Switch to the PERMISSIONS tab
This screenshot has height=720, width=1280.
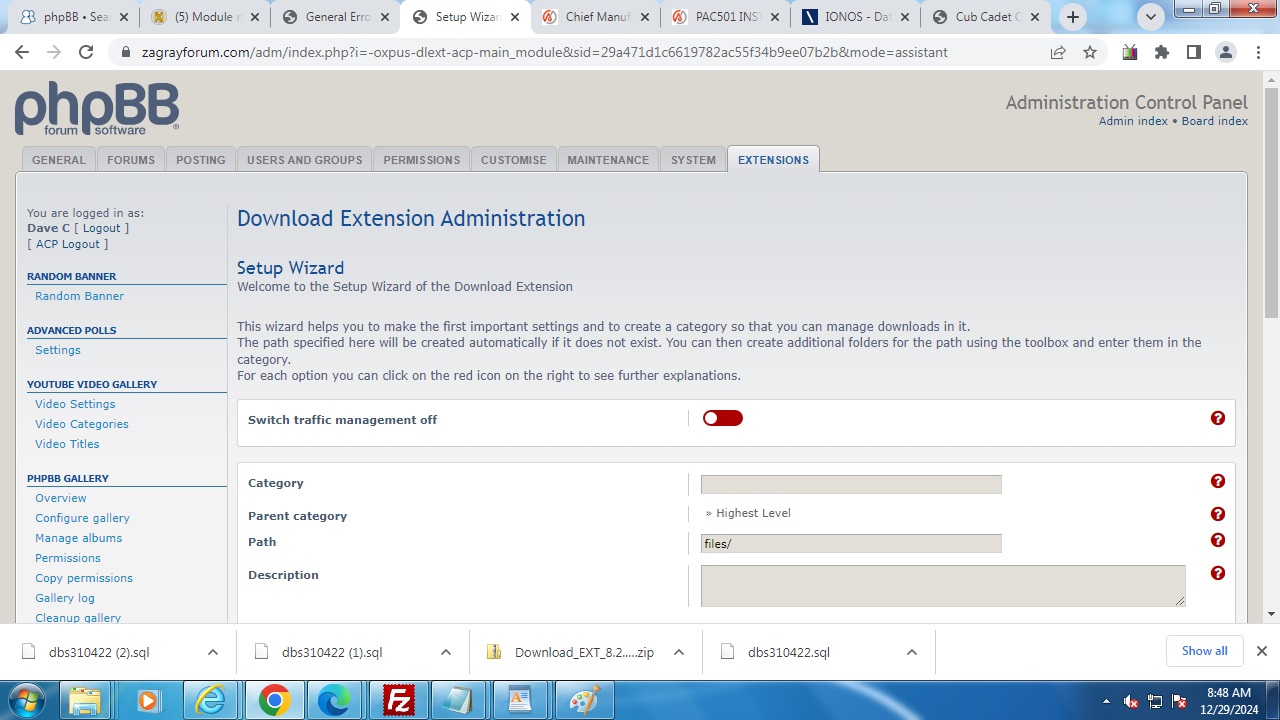click(421, 160)
